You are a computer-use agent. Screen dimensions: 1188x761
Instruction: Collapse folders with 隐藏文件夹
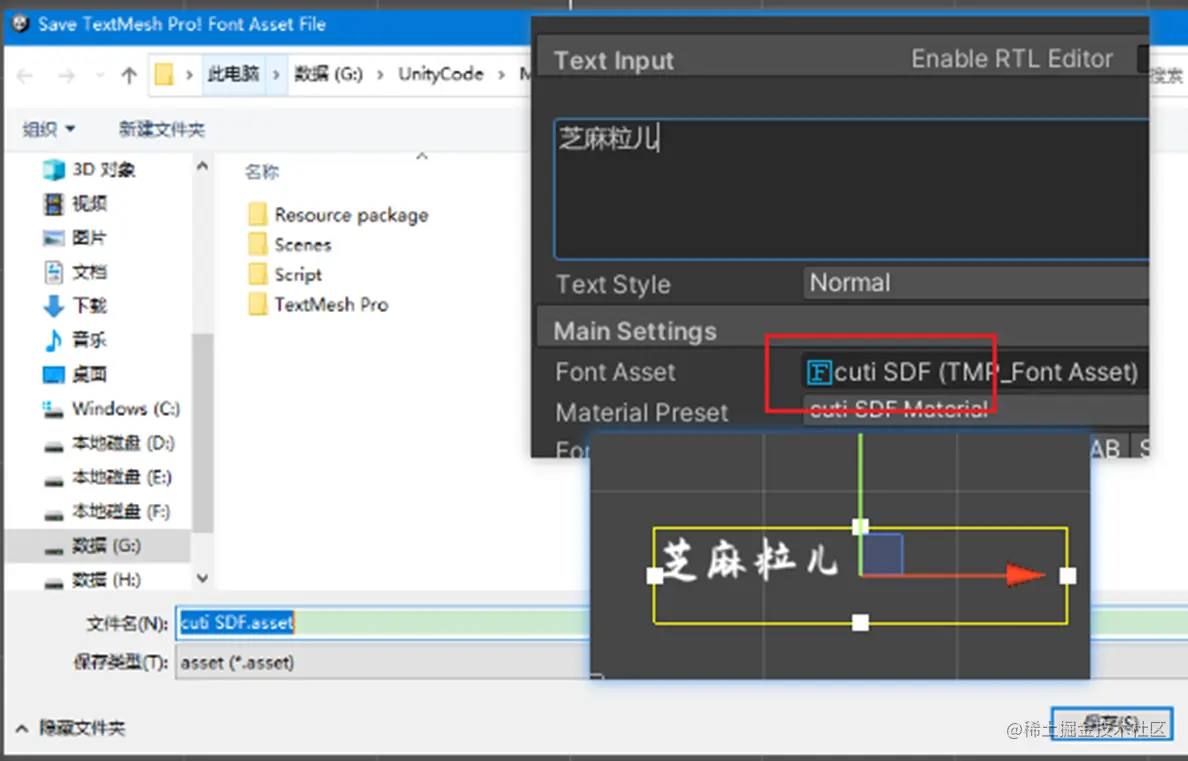(x=70, y=728)
